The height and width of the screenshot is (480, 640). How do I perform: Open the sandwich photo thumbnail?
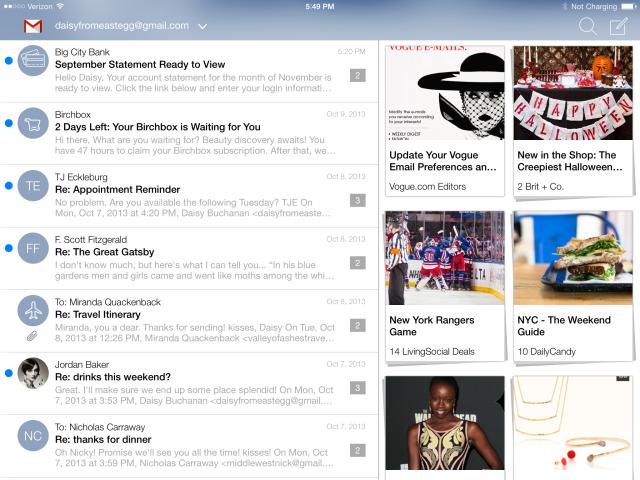tap(573, 258)
